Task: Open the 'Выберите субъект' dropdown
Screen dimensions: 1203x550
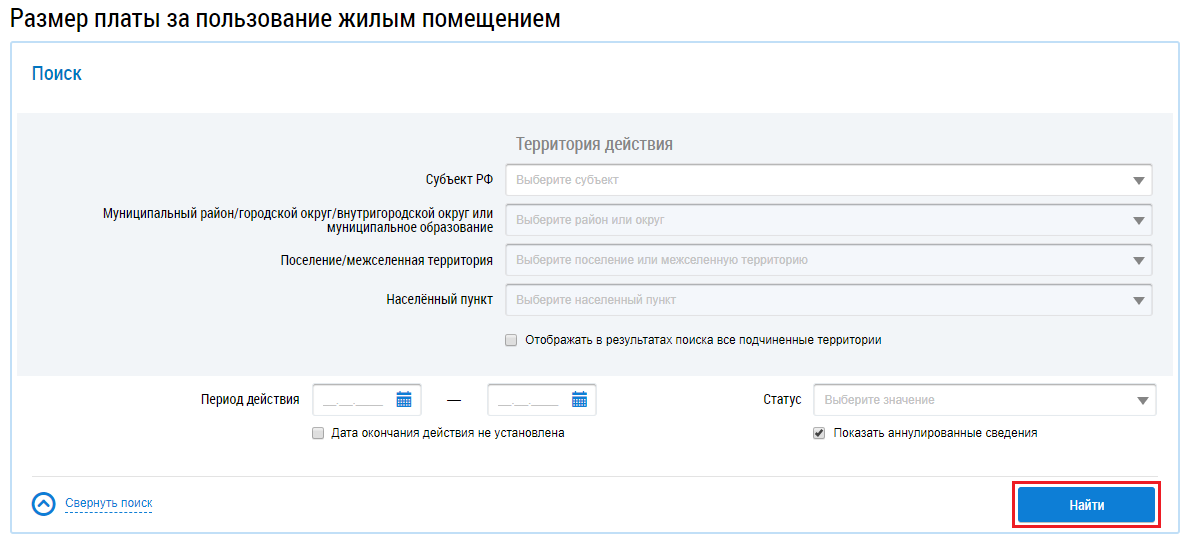Action: [815, 181]
